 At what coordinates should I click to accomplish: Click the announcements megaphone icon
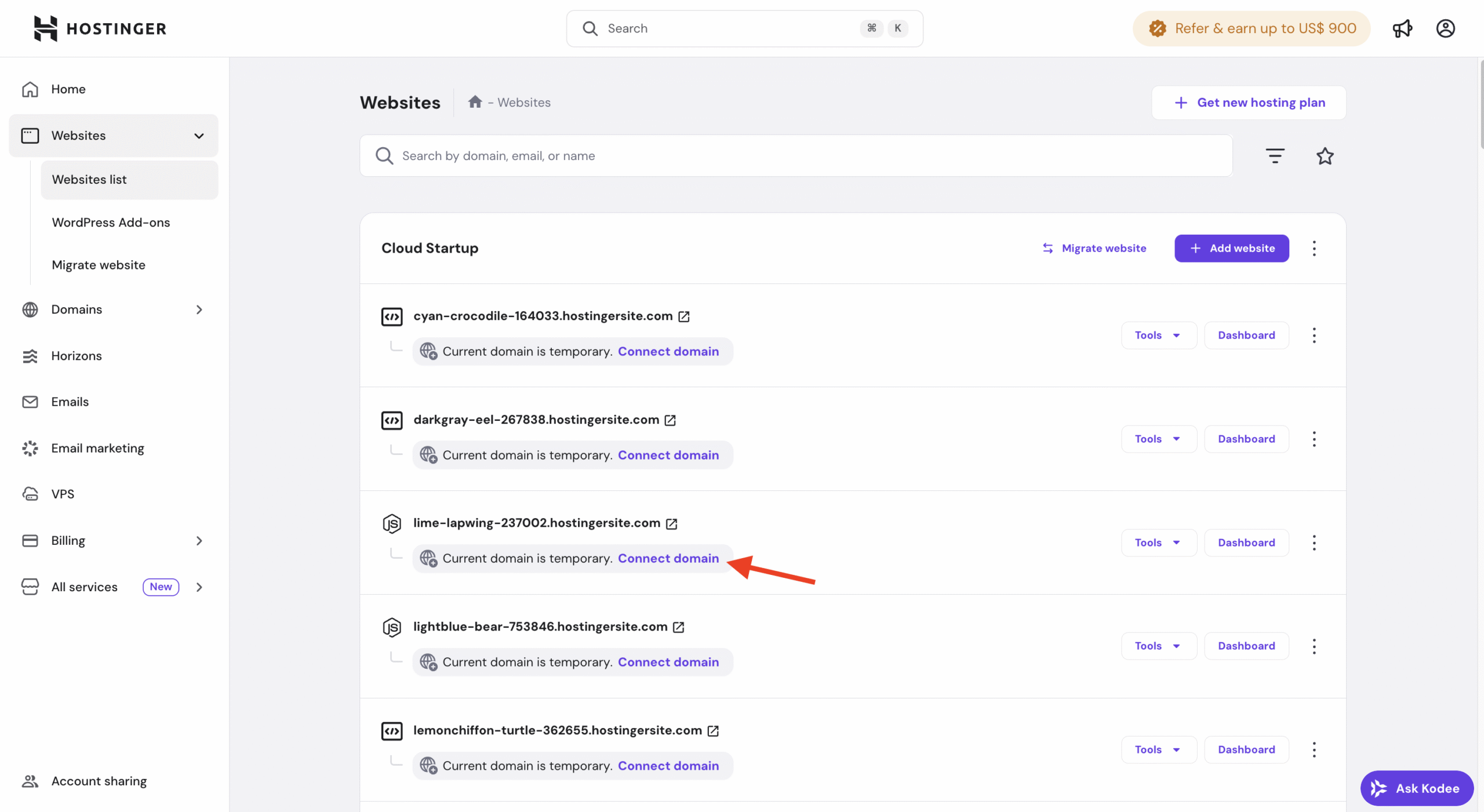1402,28
